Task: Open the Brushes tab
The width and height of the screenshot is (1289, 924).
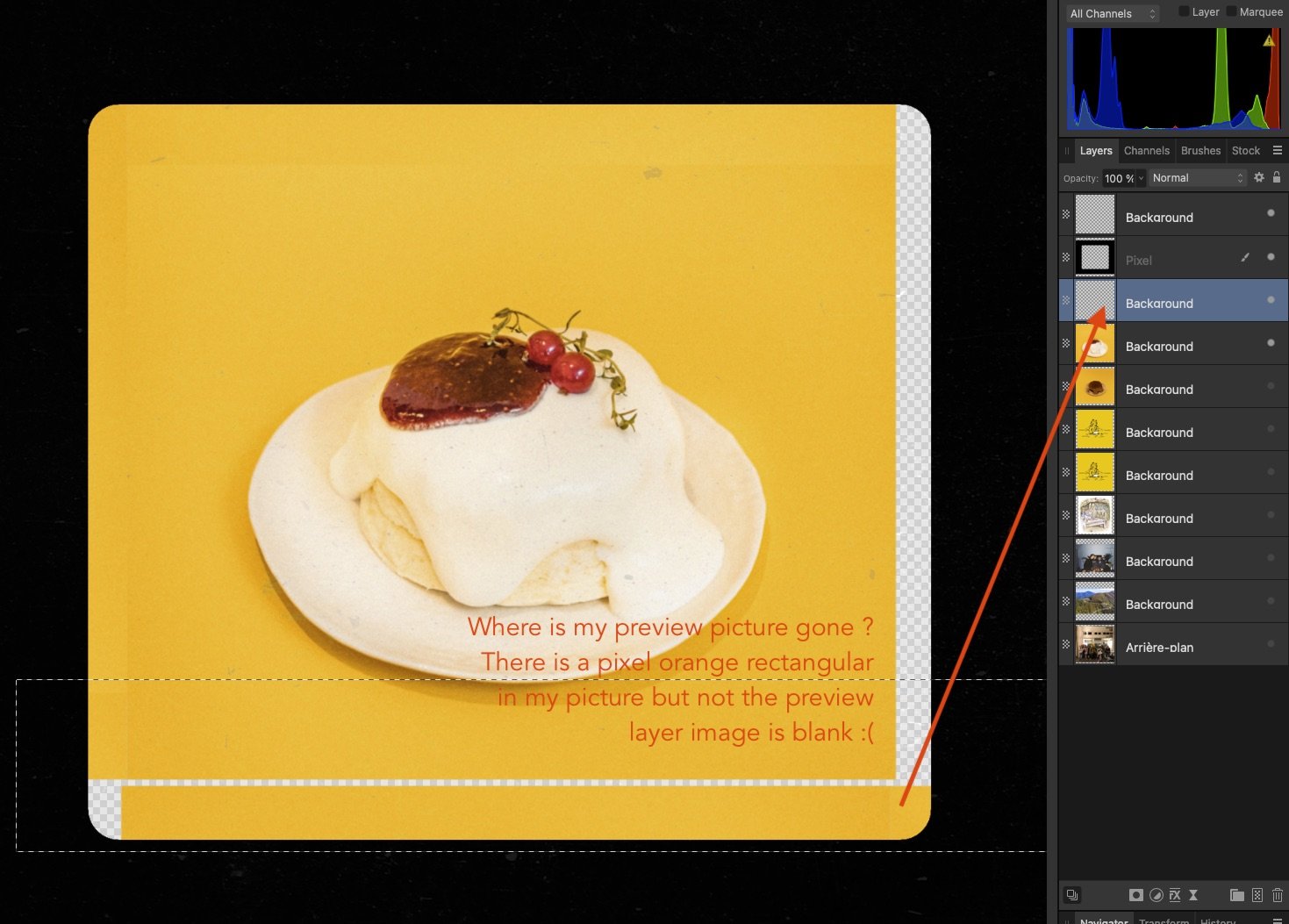Action: tap(1200, 150)
